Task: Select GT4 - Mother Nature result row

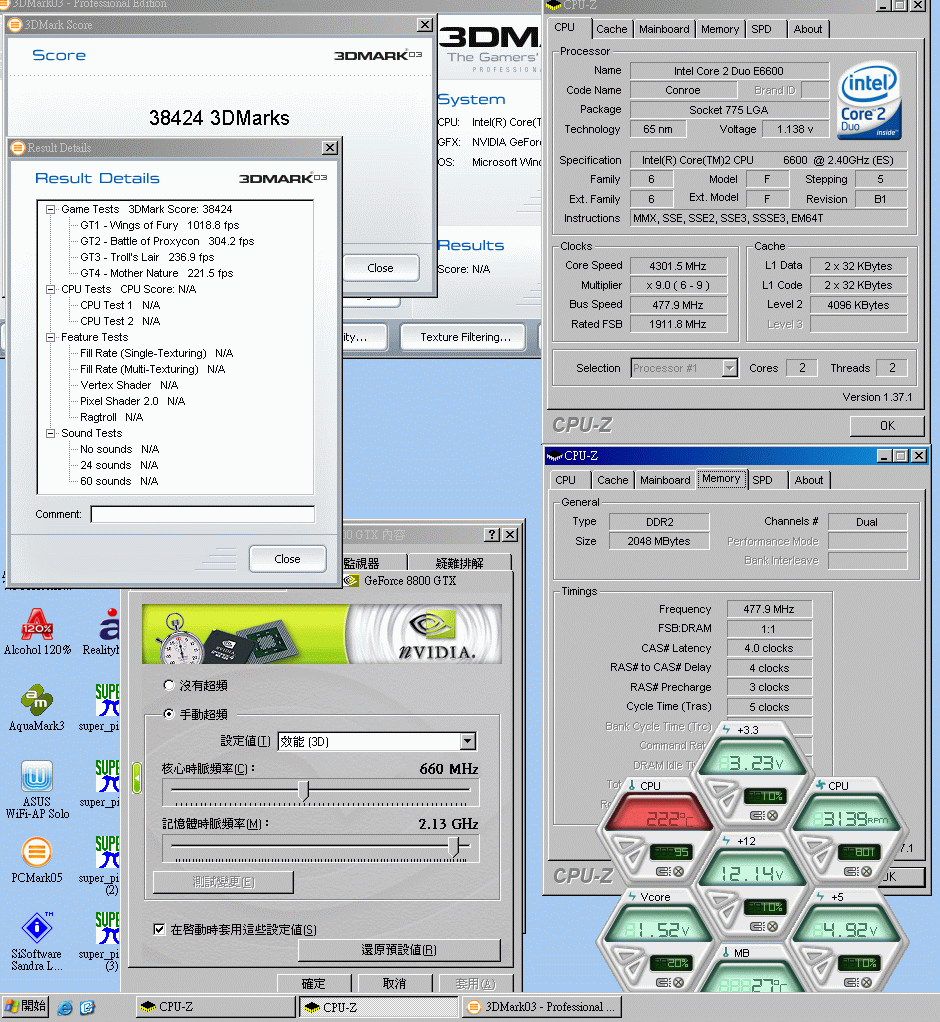Action: [156, 274]
